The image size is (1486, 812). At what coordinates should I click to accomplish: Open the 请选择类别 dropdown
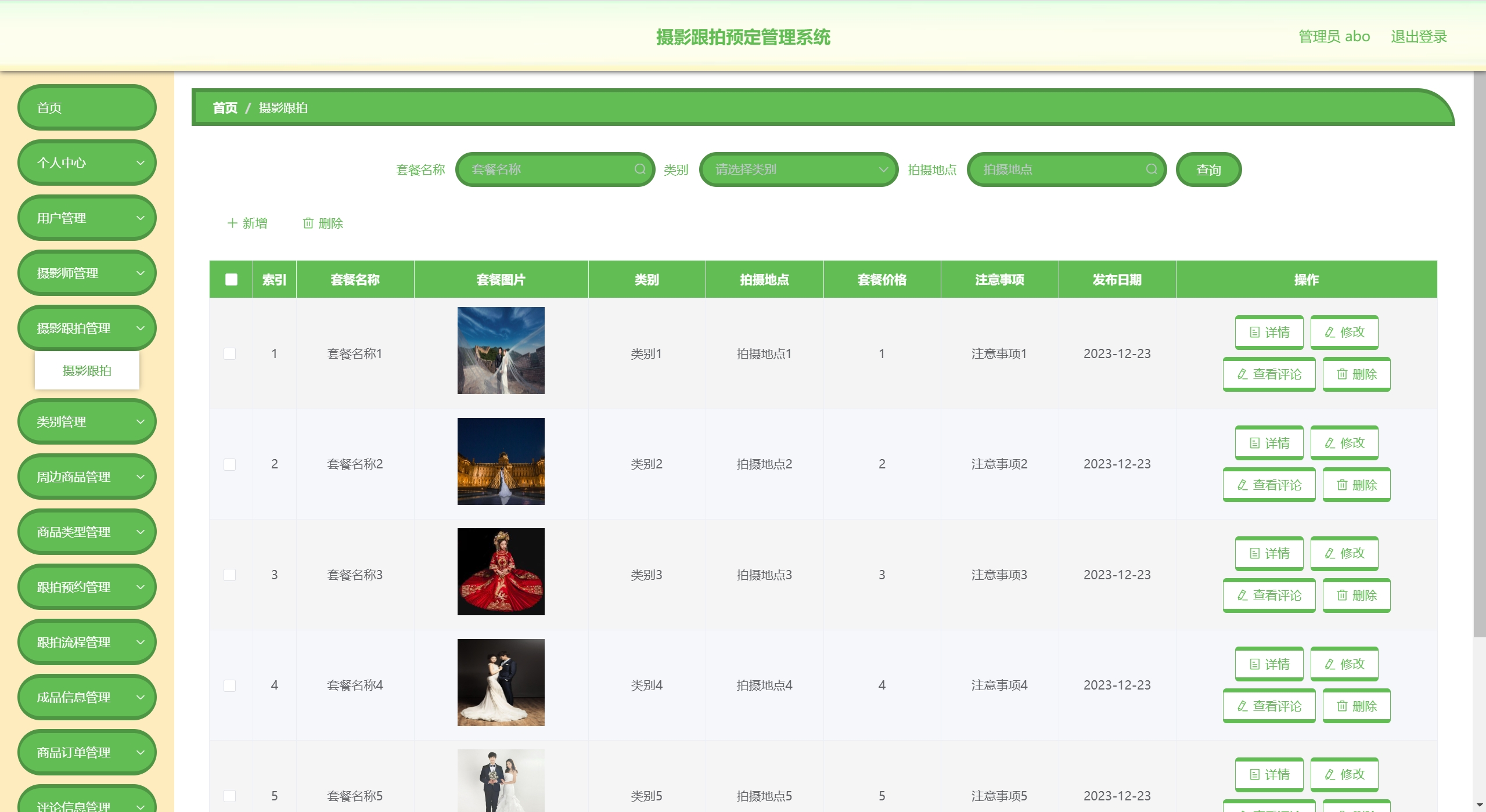click(x=798, y=169)
